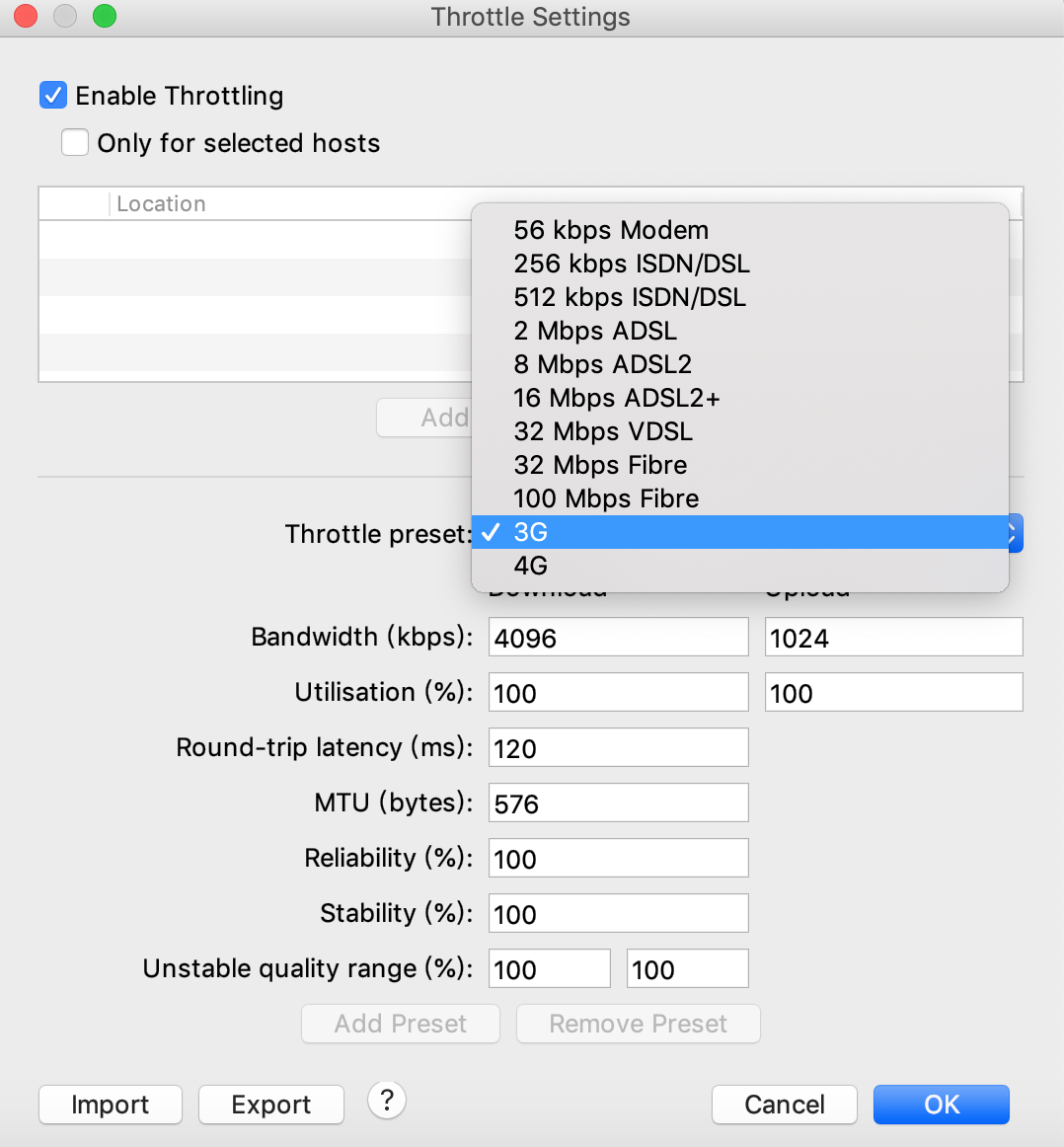Viewport: 1064px width, 1147px height.
Task: Click the Location column header
Action: (x=161, y=203)
